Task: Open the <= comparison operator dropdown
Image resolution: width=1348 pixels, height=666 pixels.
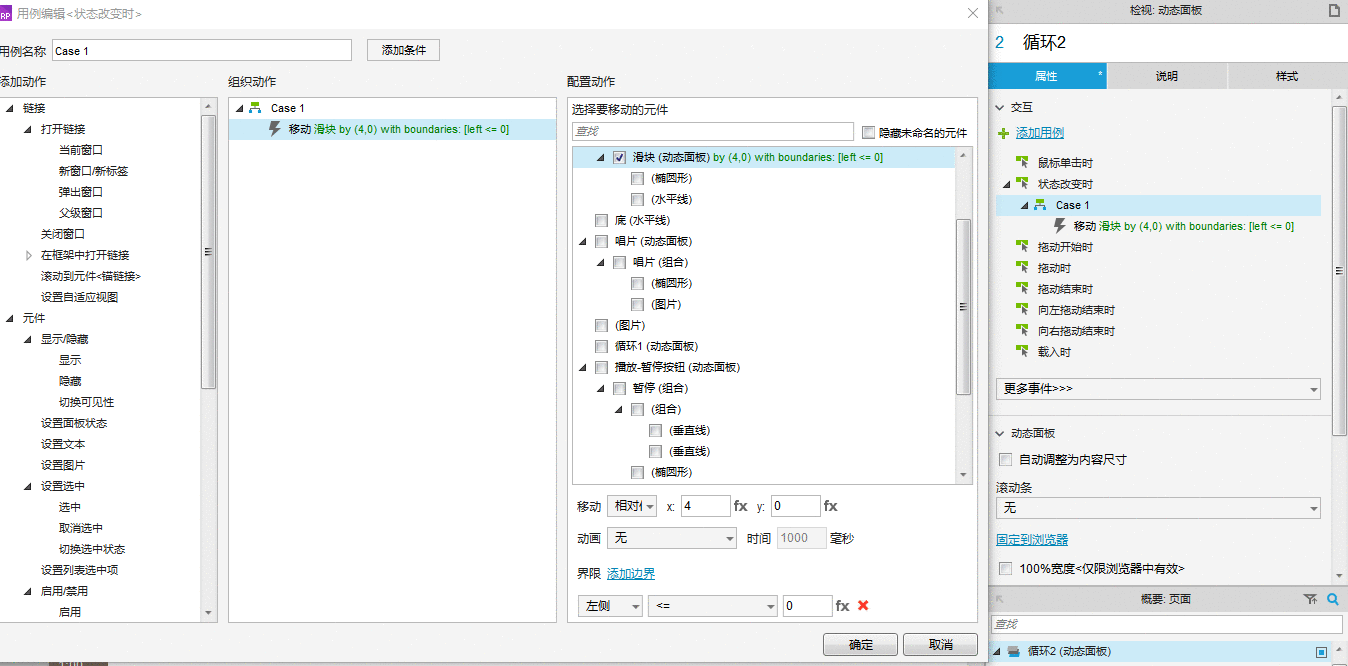Action: (x=713, y=606)
